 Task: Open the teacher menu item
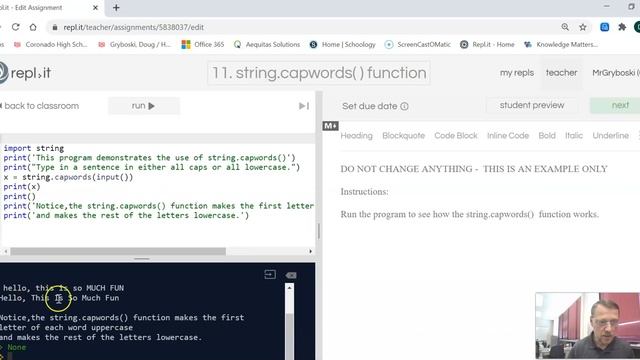pyautogui.click(x=562, y=73)
